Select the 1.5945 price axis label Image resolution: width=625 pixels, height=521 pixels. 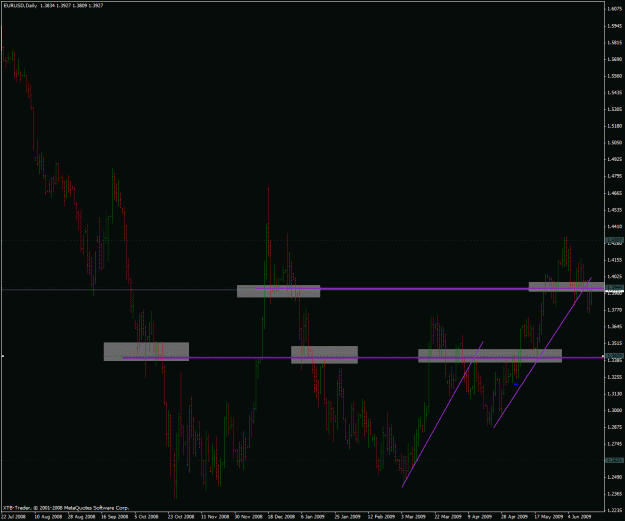614,26
